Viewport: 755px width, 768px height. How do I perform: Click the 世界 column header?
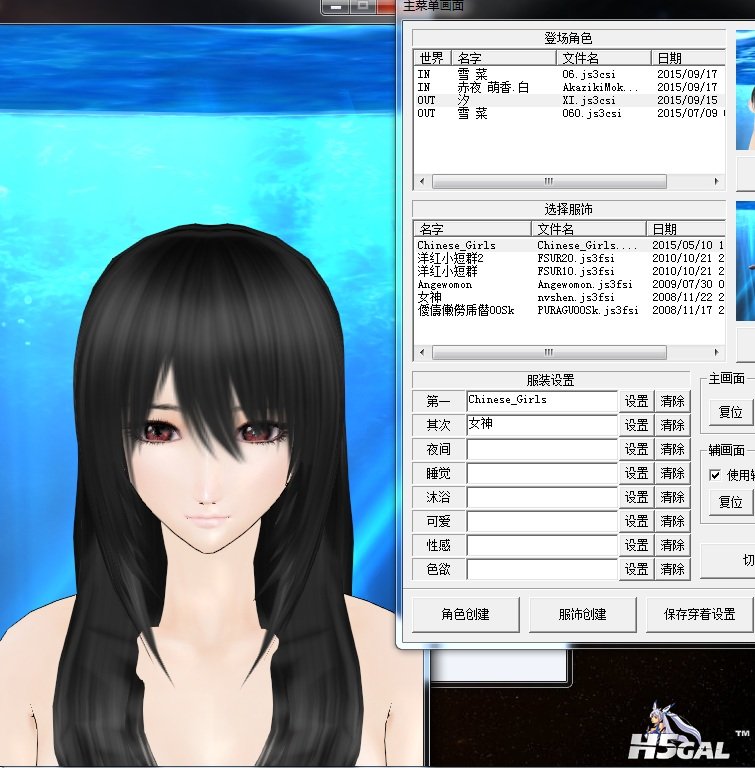[432, 58]
